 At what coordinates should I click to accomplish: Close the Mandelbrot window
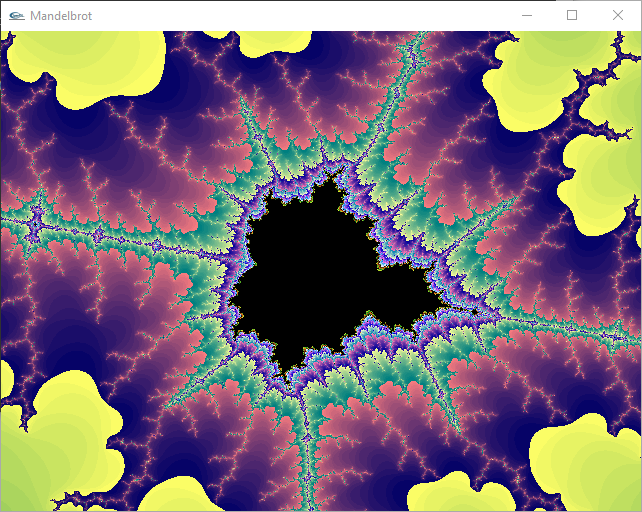click(x=618, y=15)
